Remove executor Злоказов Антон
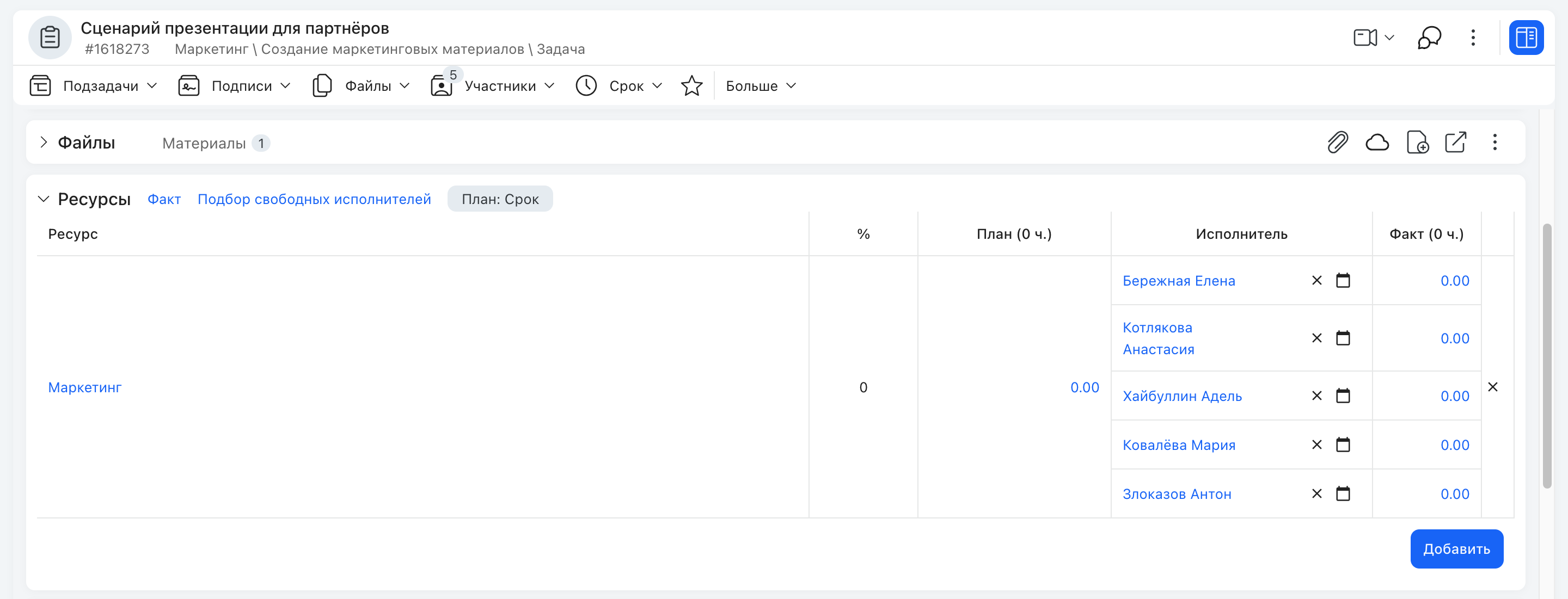The width and height of the screenshot is (1568, 599). tap(1316, 494)
